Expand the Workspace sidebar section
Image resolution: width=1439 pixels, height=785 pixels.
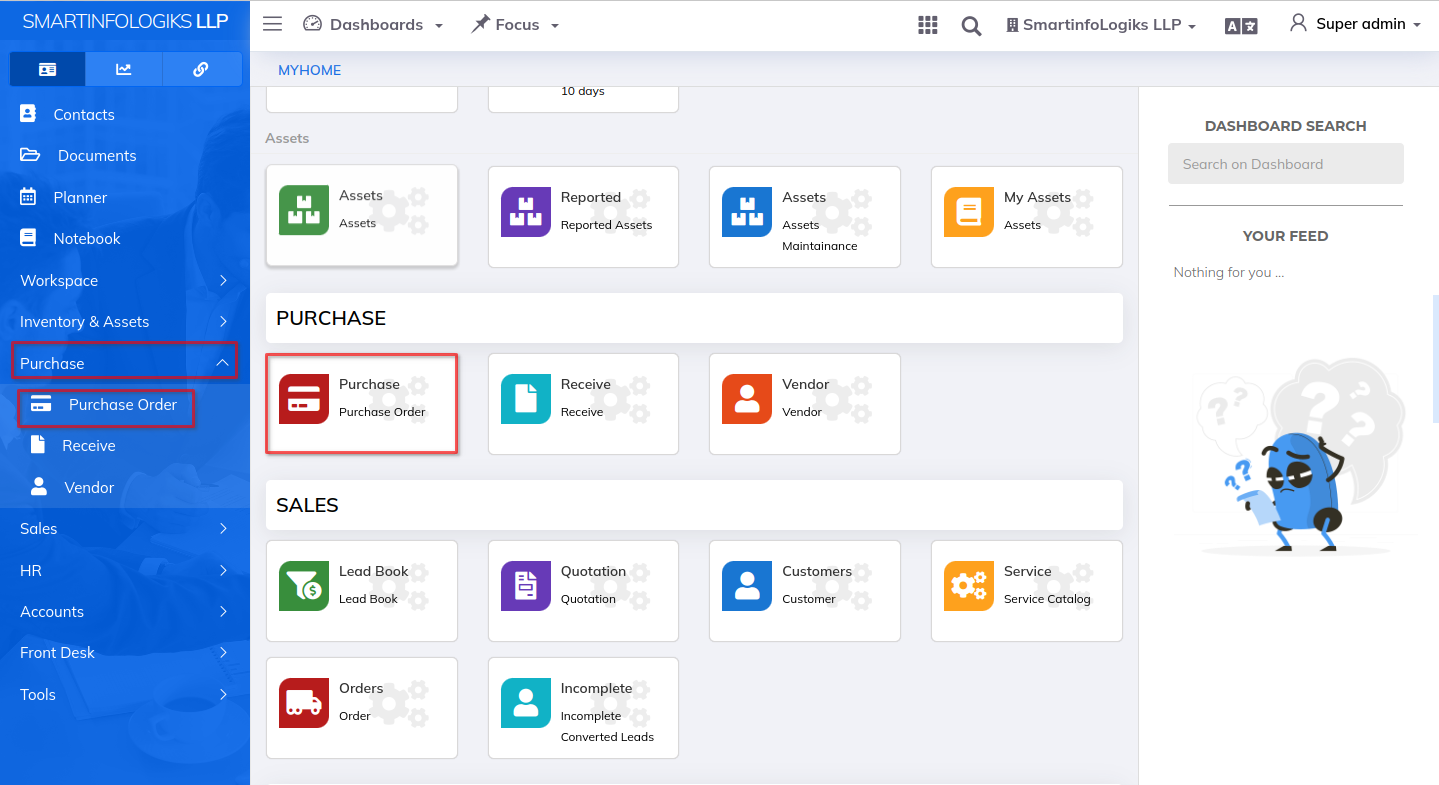tap(125, 280)
